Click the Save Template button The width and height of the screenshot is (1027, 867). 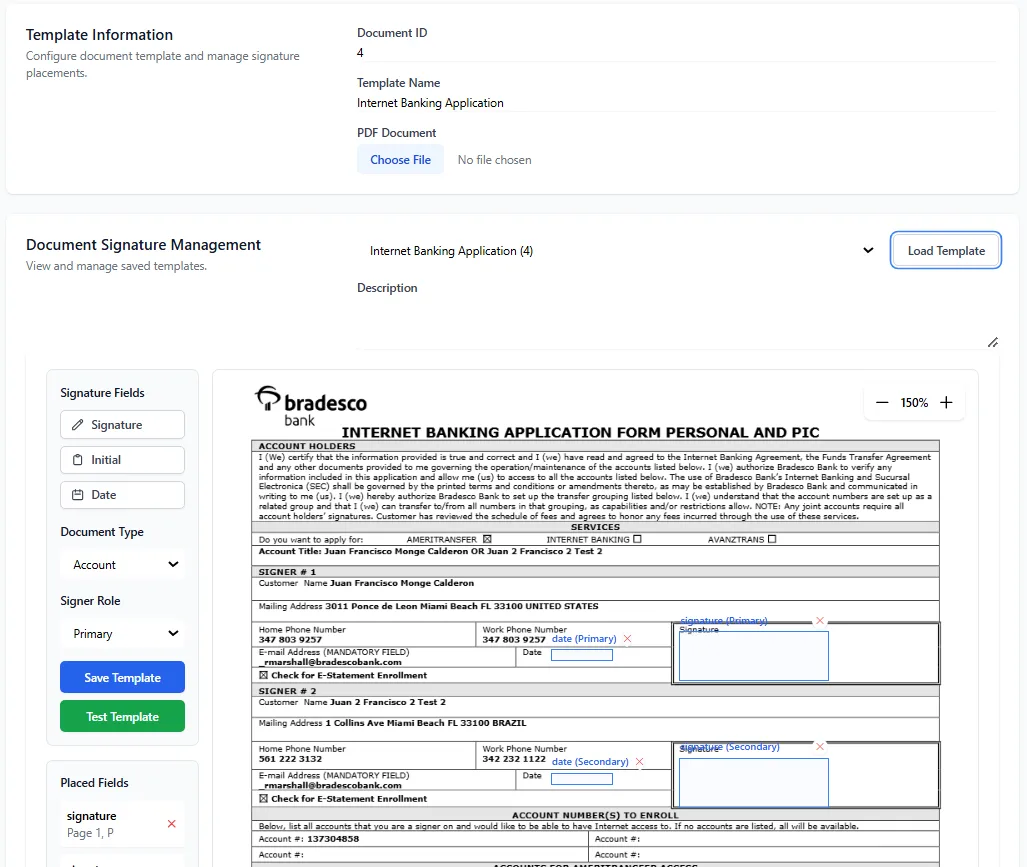click(x=122, y=677)
